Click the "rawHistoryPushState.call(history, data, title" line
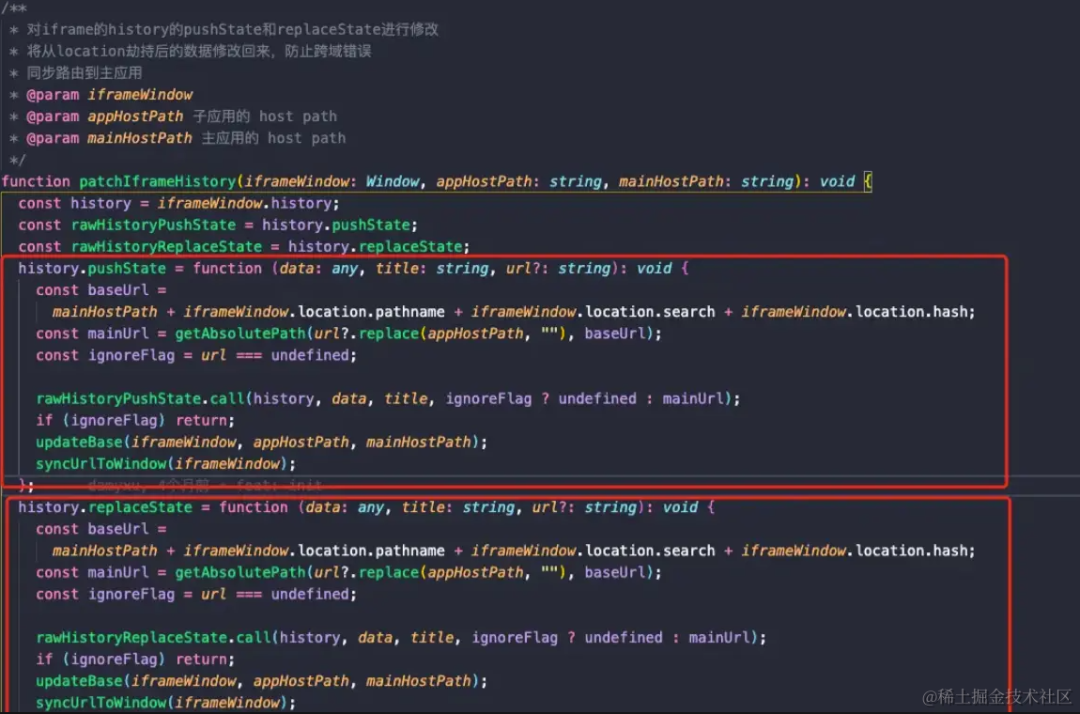1080x714 pixels. coord(388,399)
